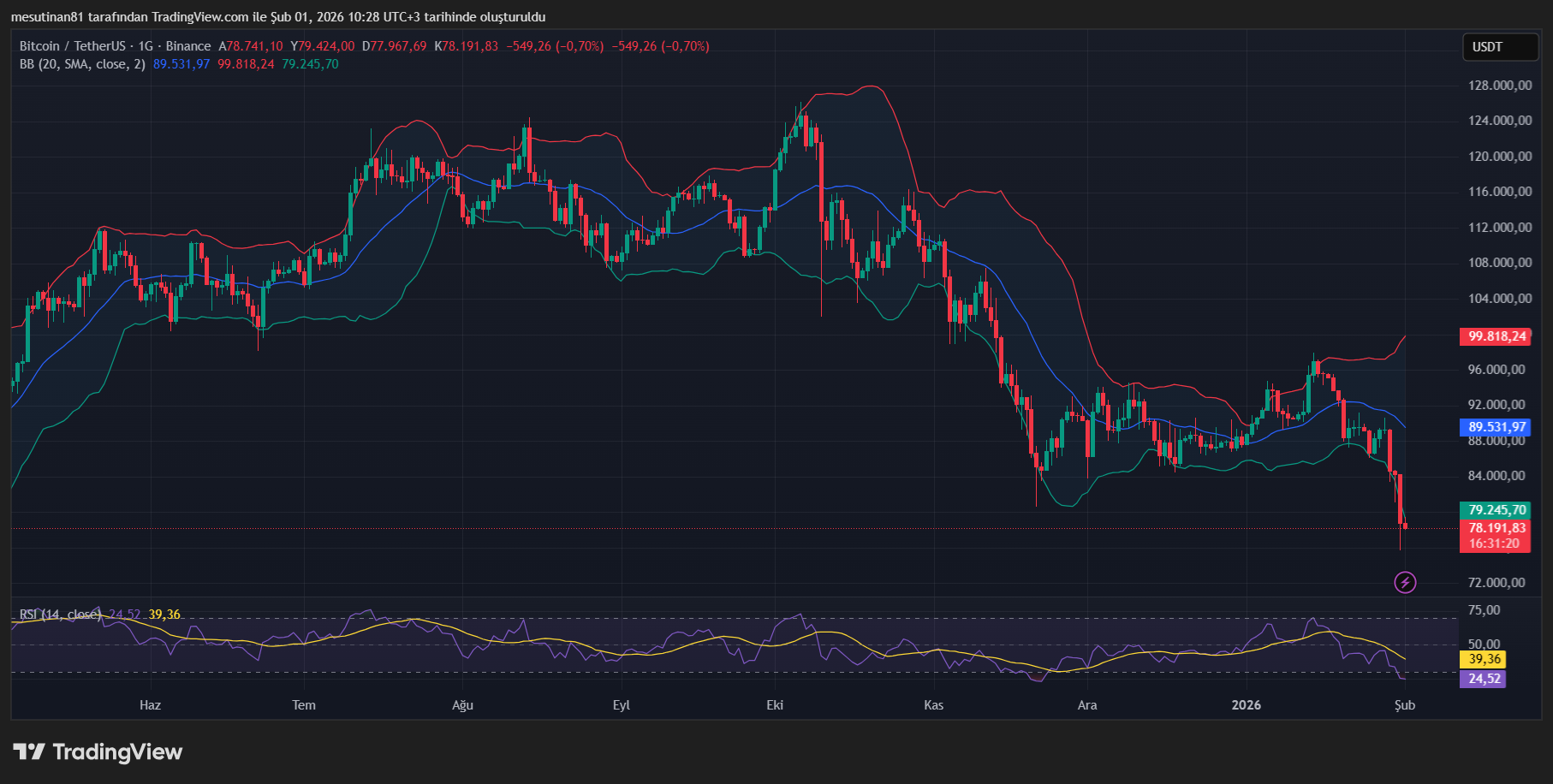Click the blue 89.531,97 basis price label
Image resolution: width=1553 pixels, height=784 pixels.
click(1496, 427)
